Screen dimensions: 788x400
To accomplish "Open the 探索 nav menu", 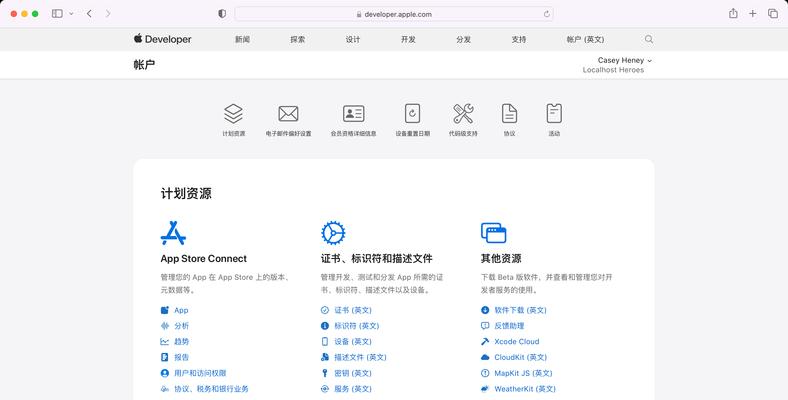I will click(x=298, y=39).
